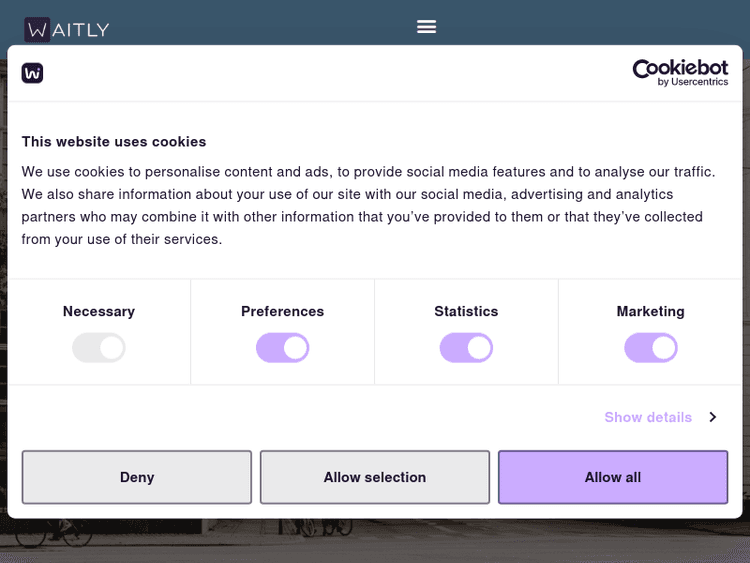Select the Statistics category label
Image resolution: width=750 pixels, height=563 pixels.
(466, 311)
